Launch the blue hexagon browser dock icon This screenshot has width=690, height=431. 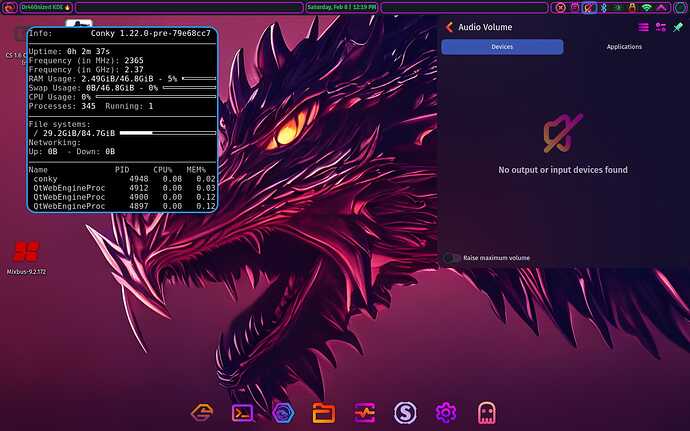click(283, 413)
